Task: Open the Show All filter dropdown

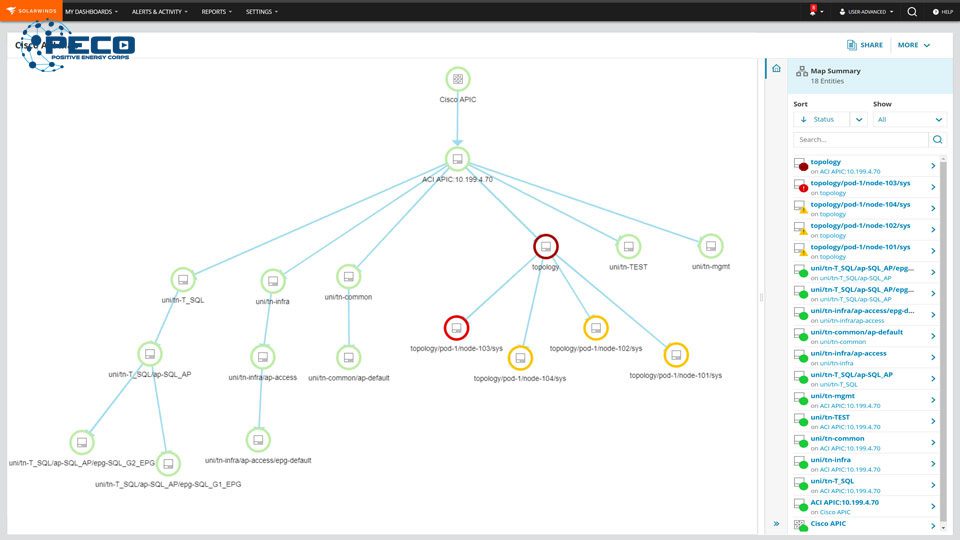Action: click(x=910, y=119)
